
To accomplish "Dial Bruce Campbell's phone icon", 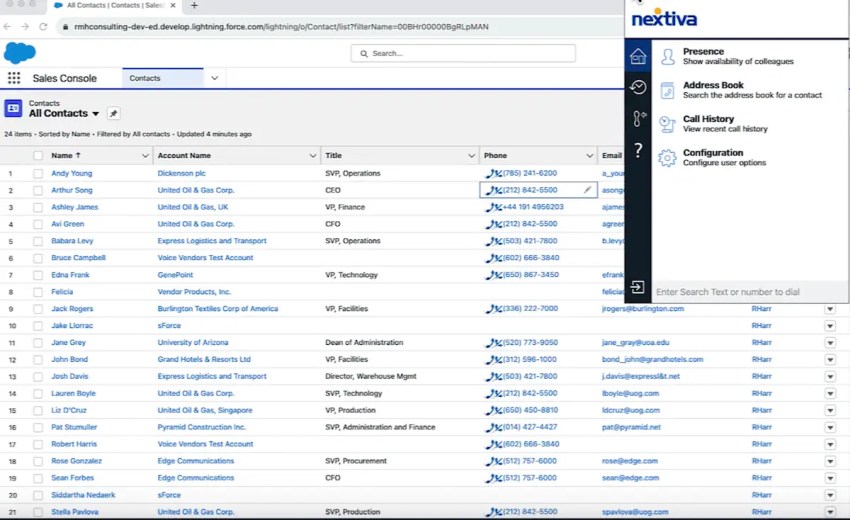I will [x=493, y=258].
